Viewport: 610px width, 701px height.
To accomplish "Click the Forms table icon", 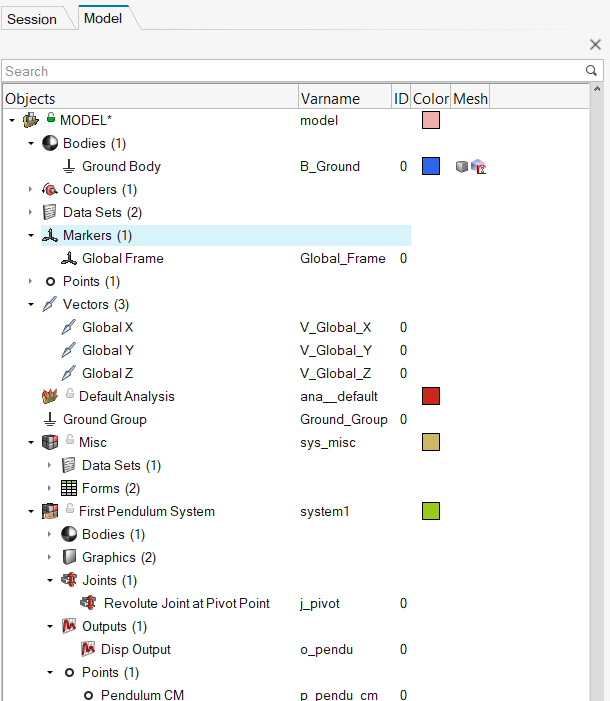I will (x=69, y=489).
